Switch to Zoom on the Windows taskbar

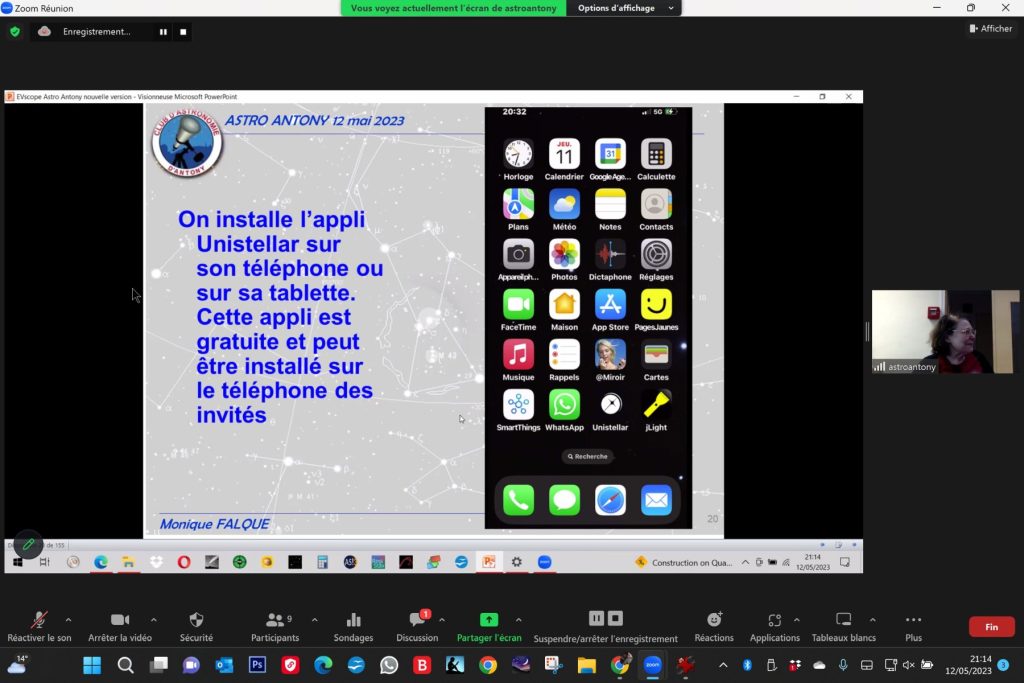tap(652, 665)
